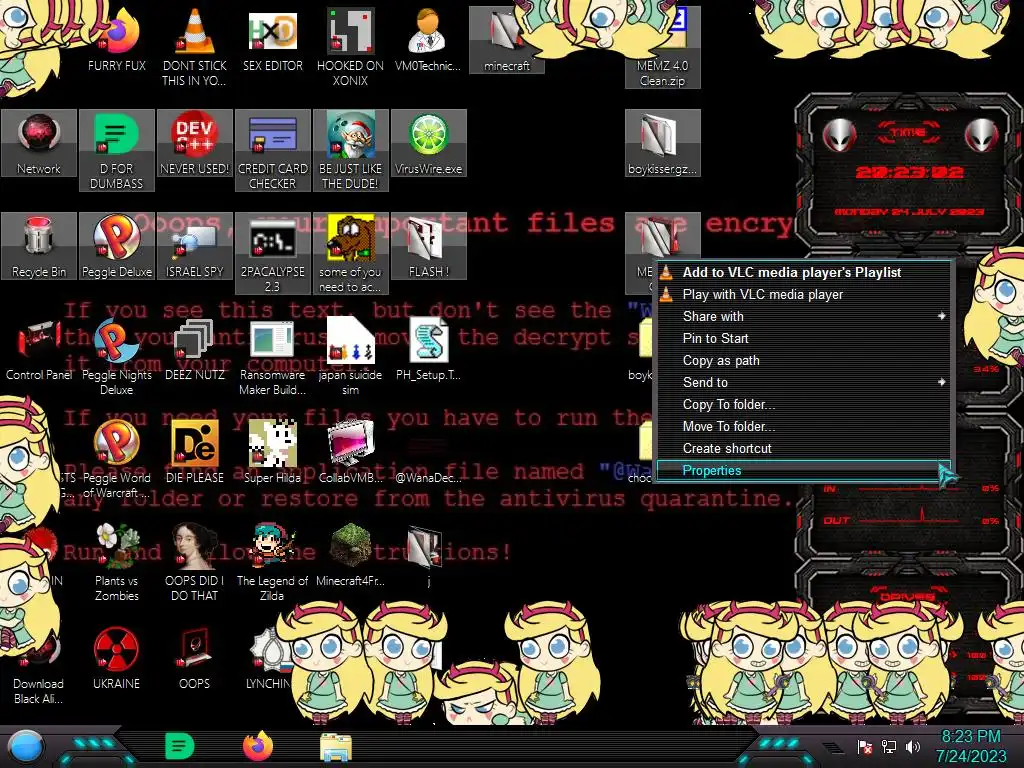Expand the Send to submenu
1024x768 pixels.
tap(803, 383)
